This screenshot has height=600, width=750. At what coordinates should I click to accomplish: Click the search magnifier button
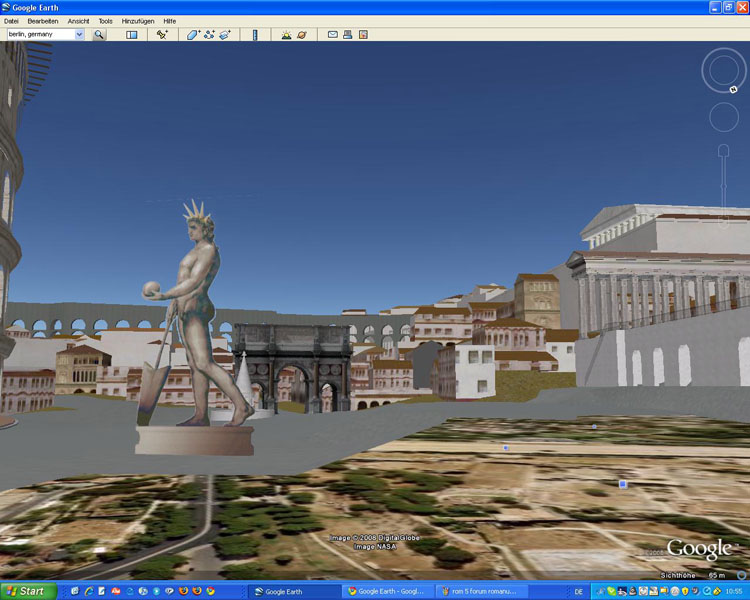tap(99, 34)
